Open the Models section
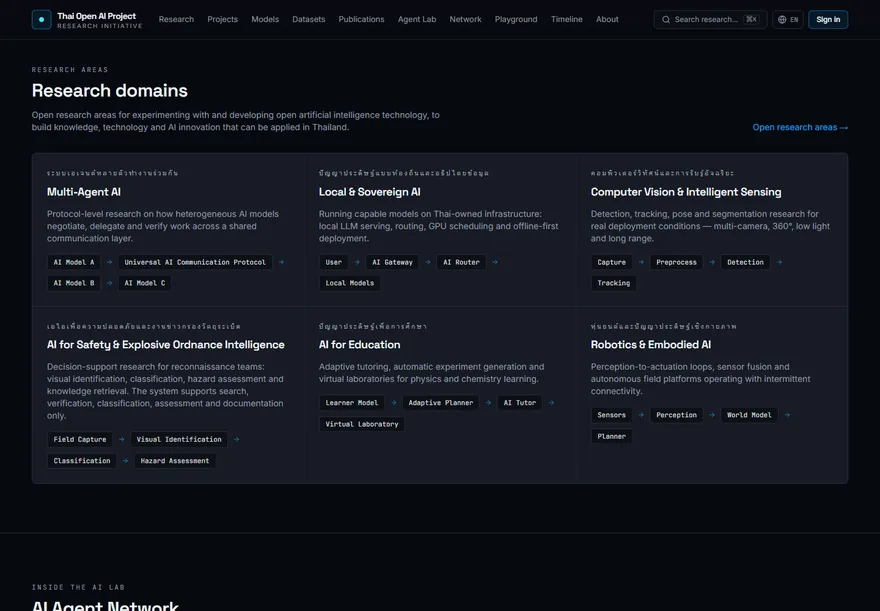This screenshot has width=880, height=611. click(x=265, y=20)
